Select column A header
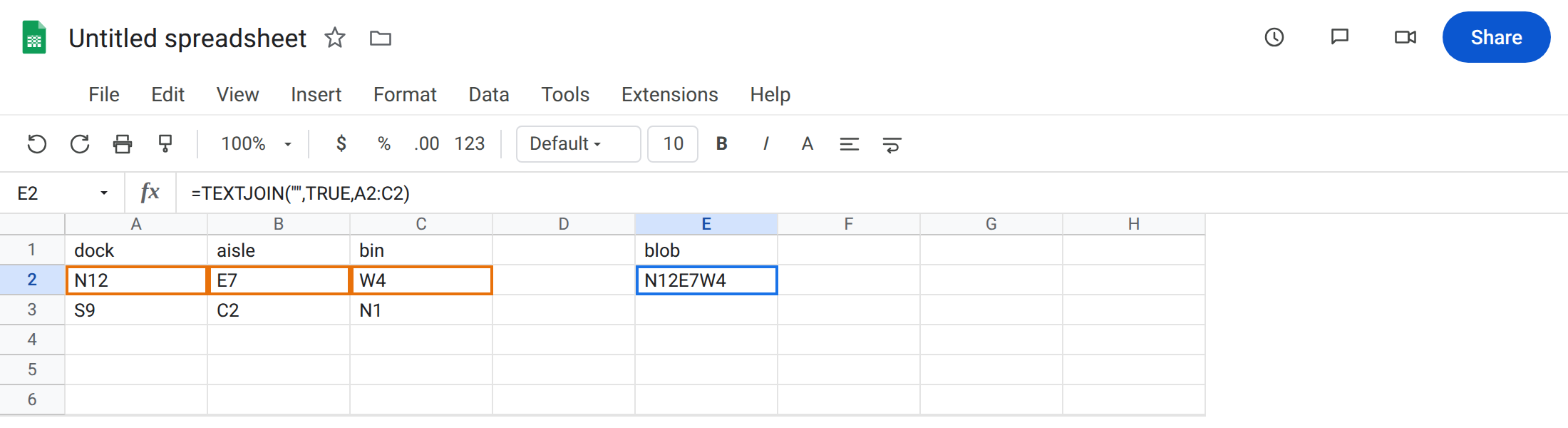This screenshot has height=428, width=1568. coord(136,224)
